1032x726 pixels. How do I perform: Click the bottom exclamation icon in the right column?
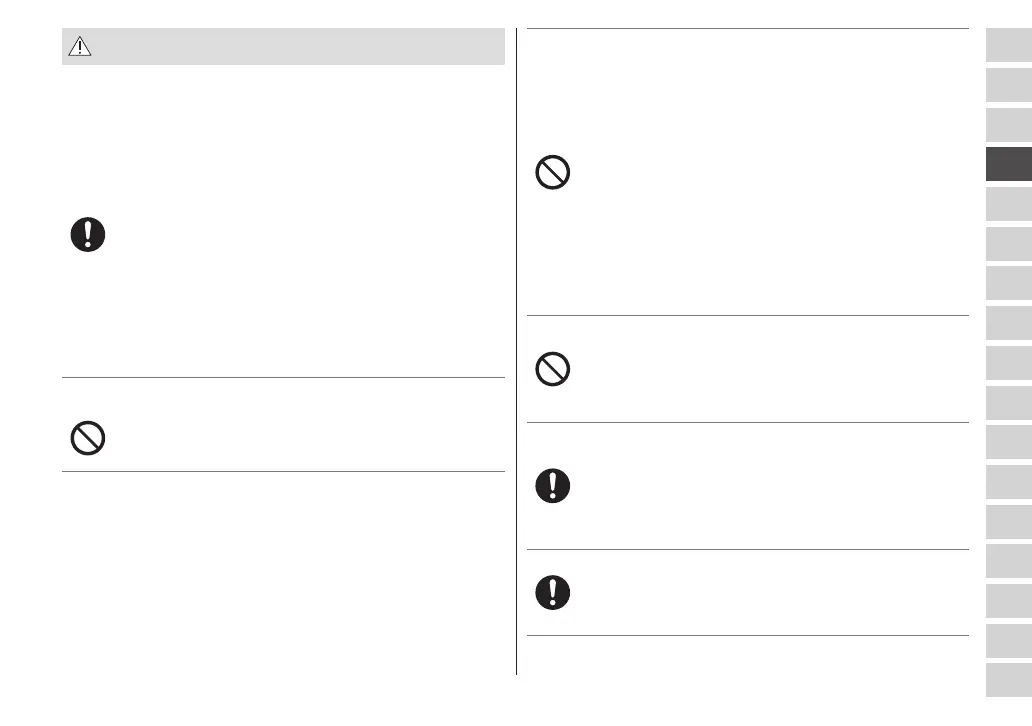(x=553, y=593)
